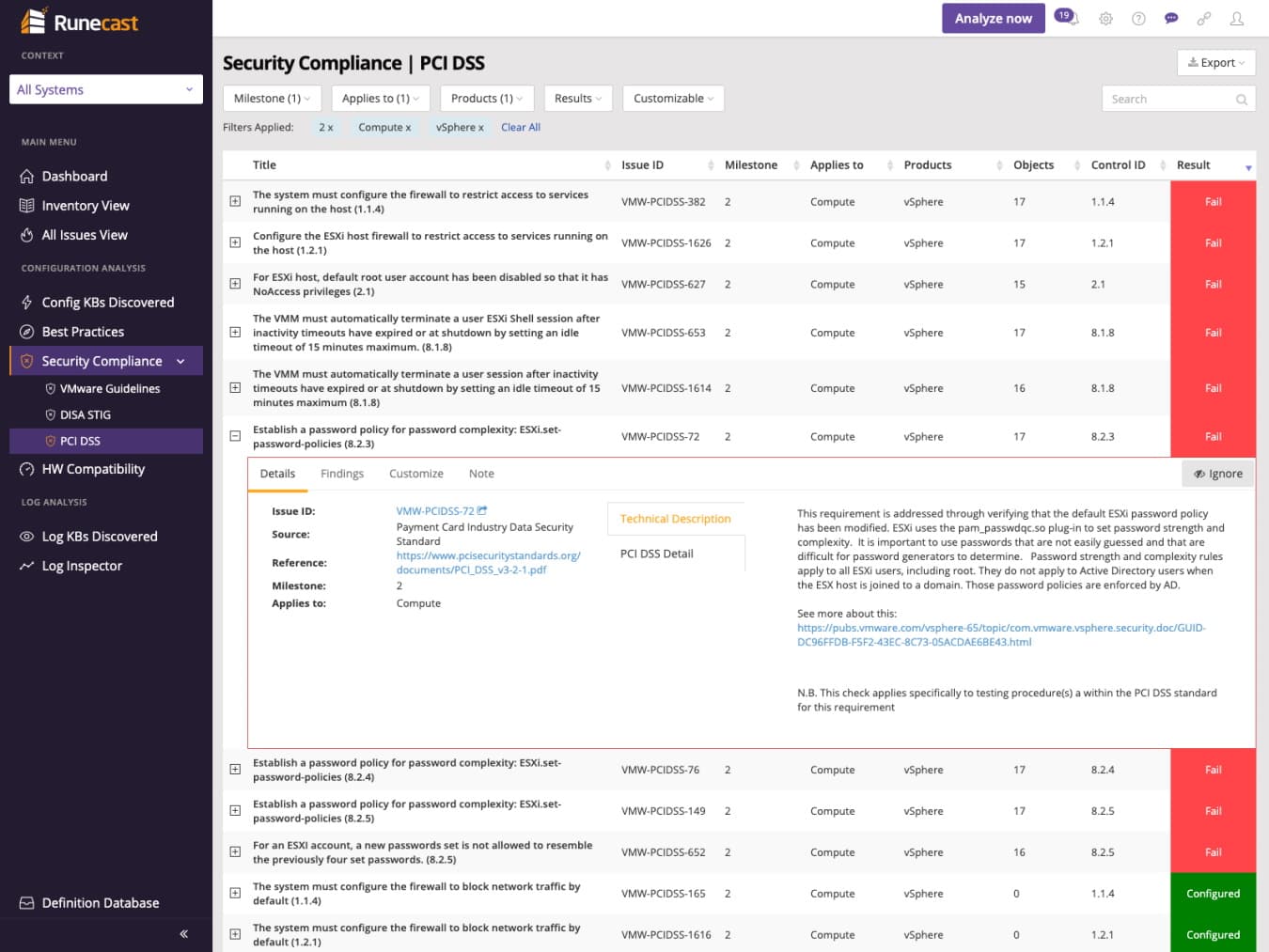Expand row VMW-PCIDSS-165
1269x952 pixels.
click(x=235, y=894)
